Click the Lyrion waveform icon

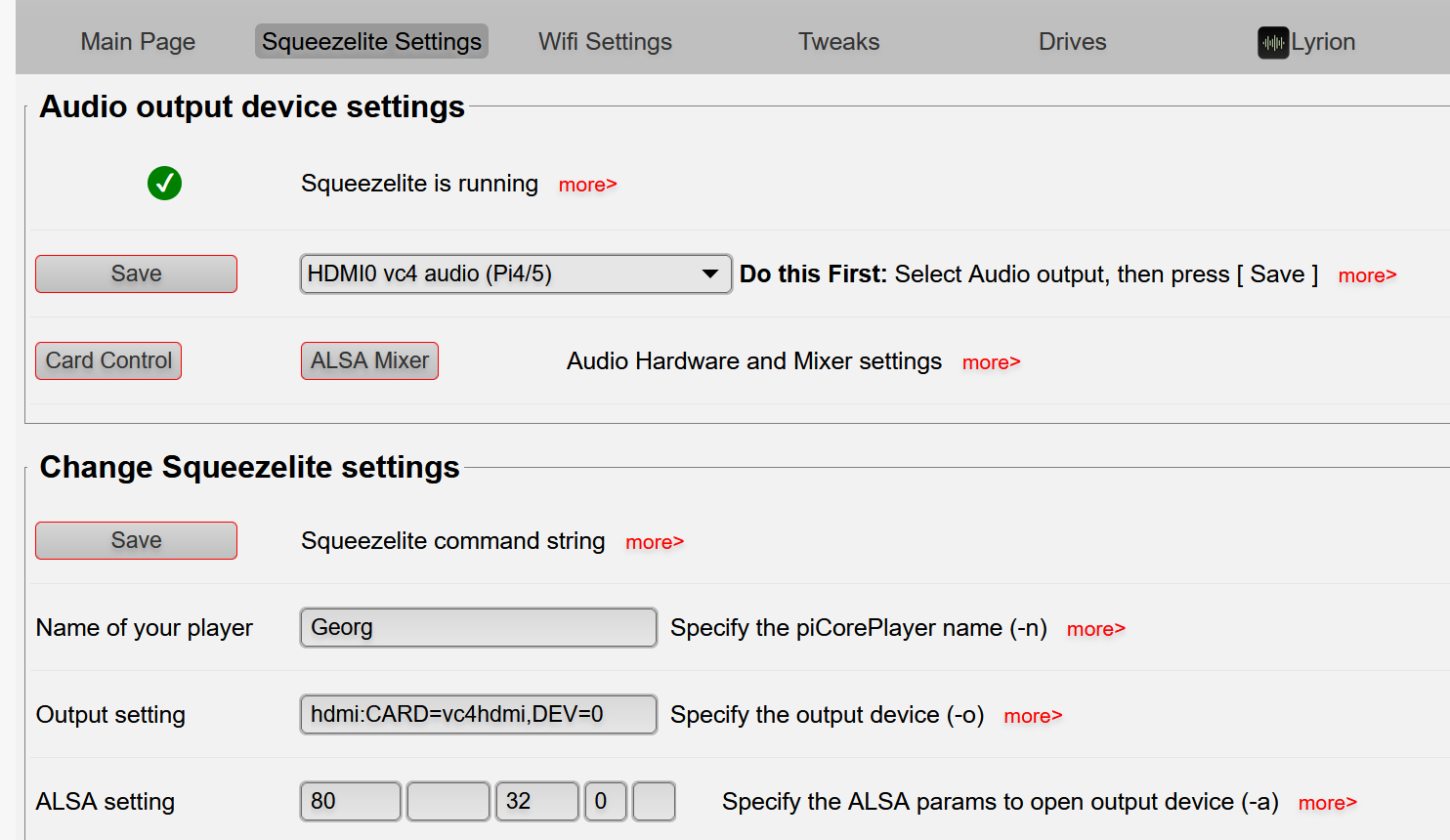tap(1273, 43)
